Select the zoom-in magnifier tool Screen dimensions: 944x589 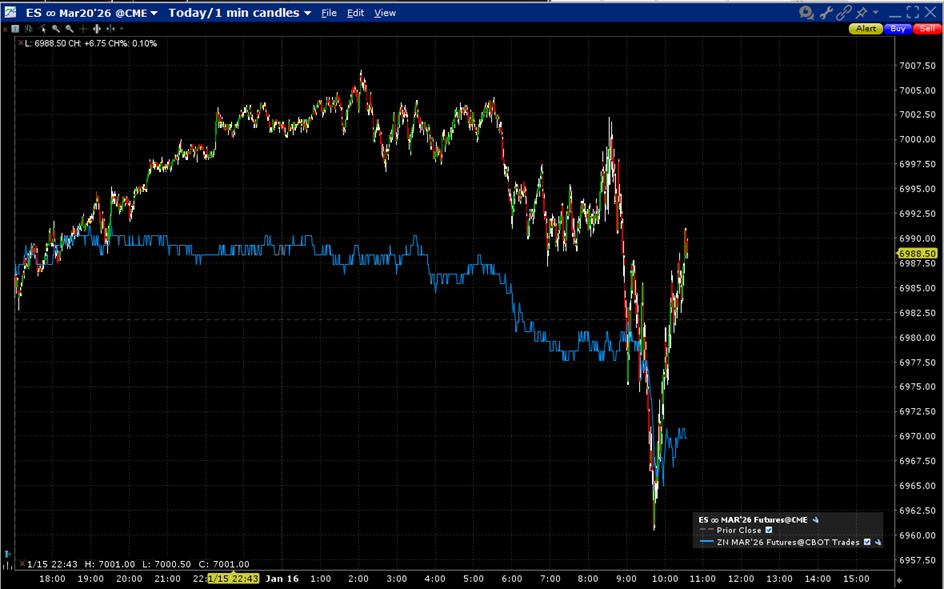pos(55,29)
